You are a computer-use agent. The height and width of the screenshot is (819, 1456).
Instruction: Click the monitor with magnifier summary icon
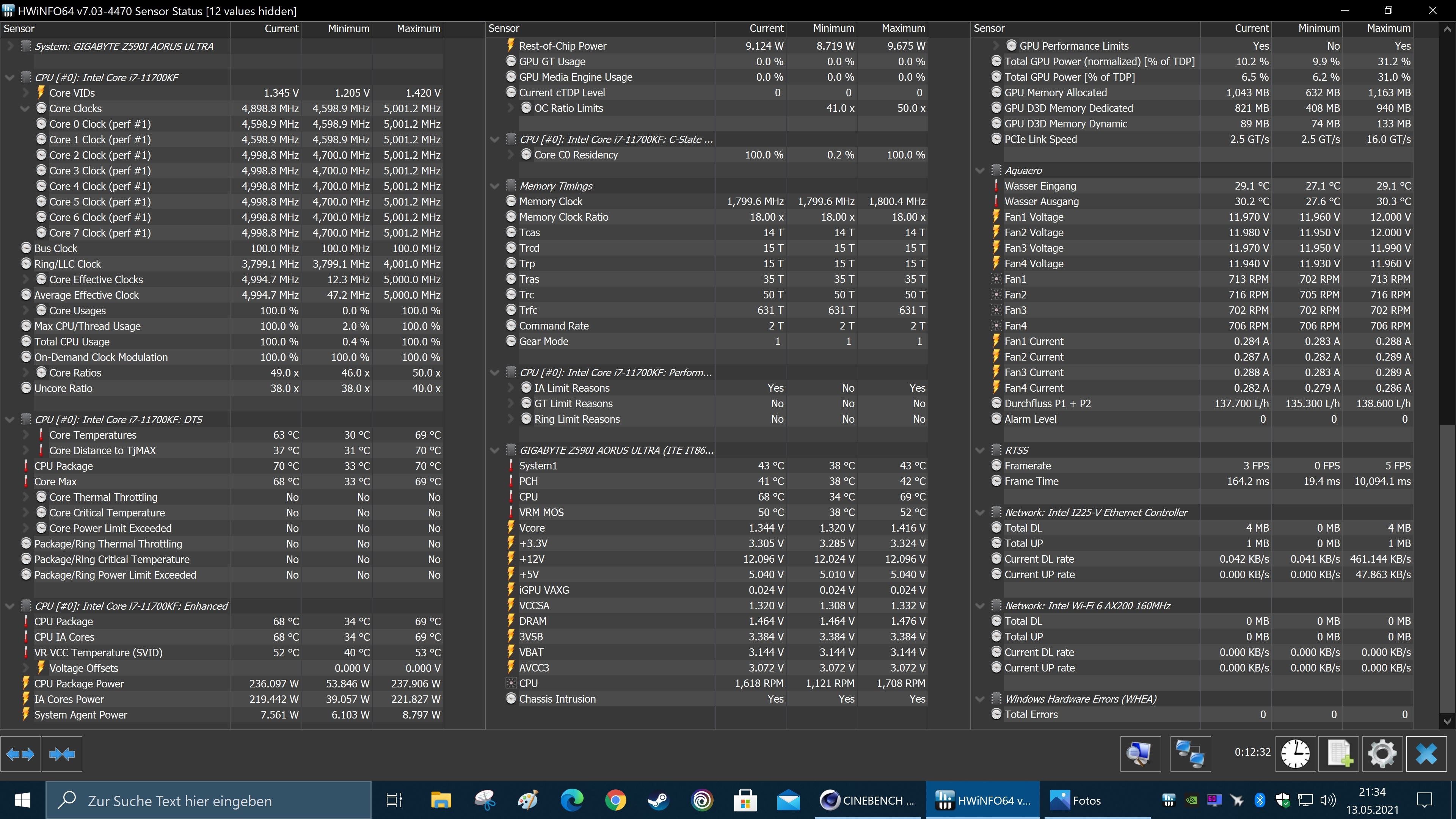[1140, 753]
